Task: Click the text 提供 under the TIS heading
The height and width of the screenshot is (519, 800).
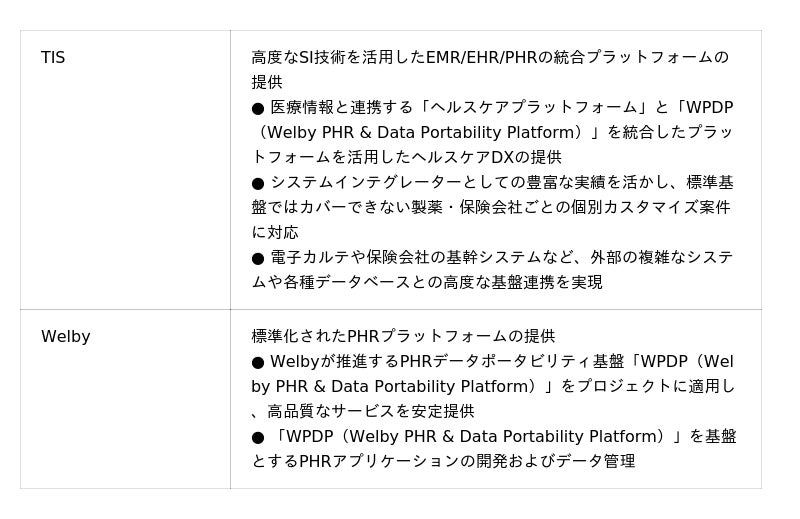Action: pyautogui.click(x=267, y=83)
